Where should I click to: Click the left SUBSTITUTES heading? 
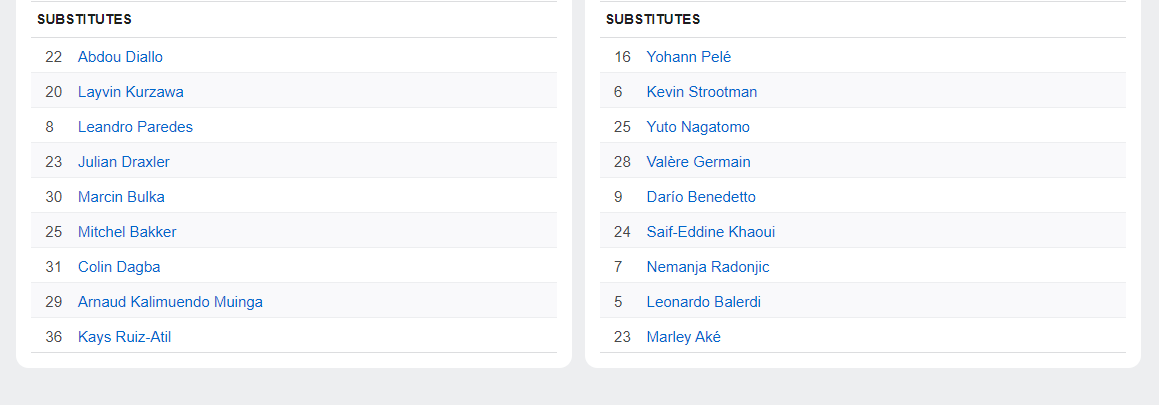[x=84, y=20]
